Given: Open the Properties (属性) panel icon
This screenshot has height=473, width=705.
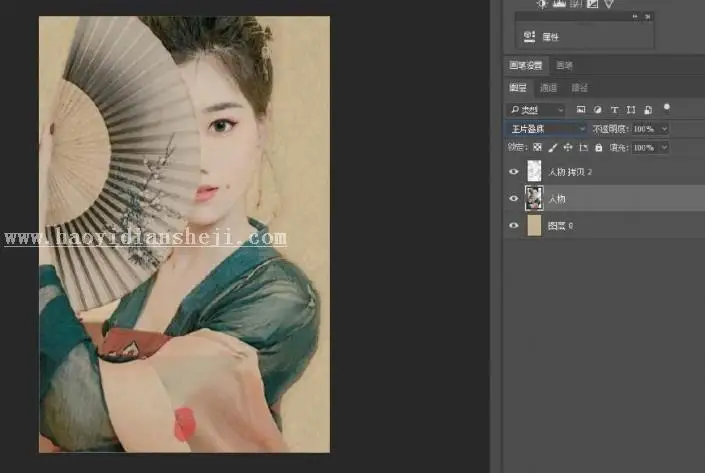Looking at the screenshot, I should click(529, 36).
